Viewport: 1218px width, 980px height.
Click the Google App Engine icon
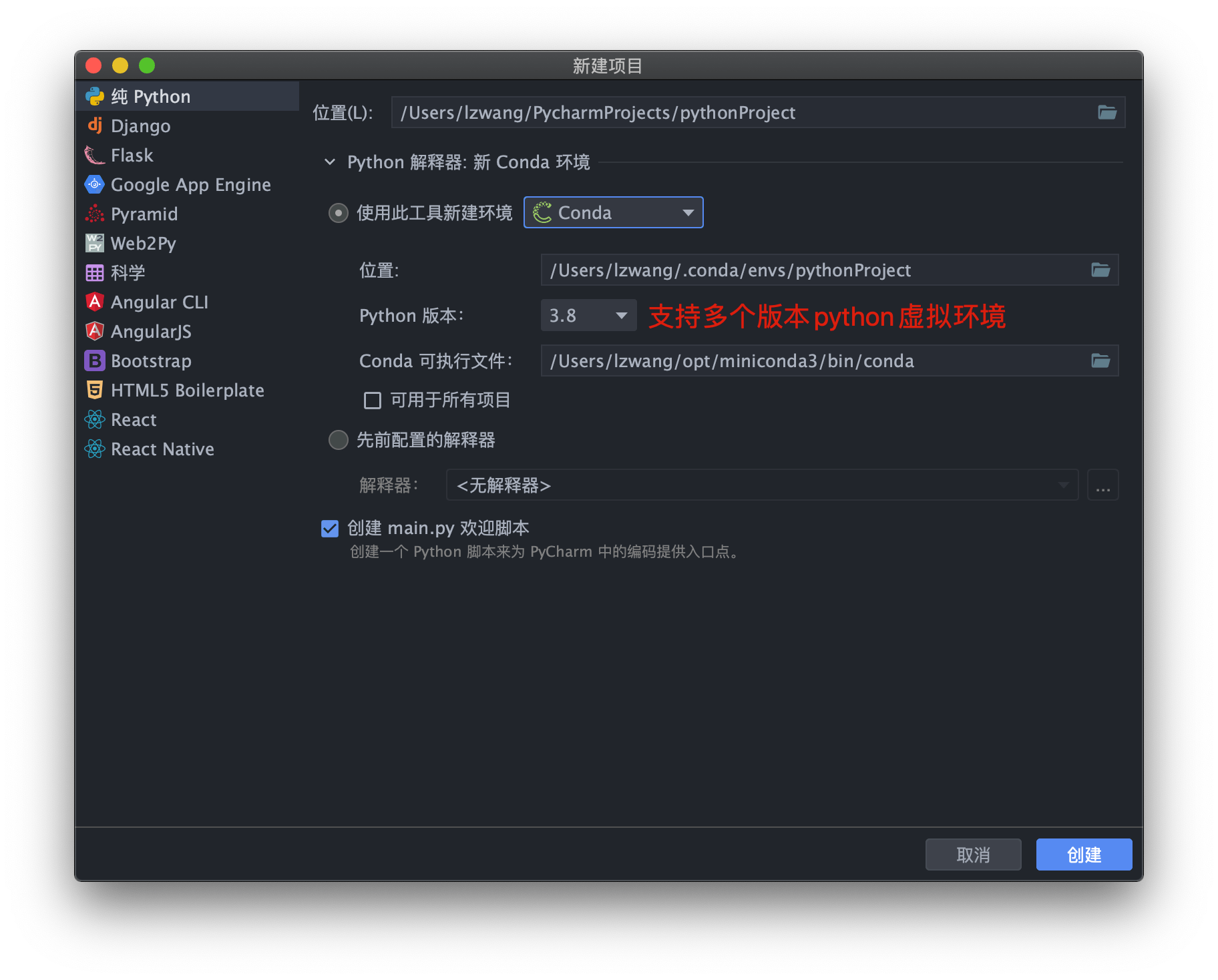coord(95,184)
